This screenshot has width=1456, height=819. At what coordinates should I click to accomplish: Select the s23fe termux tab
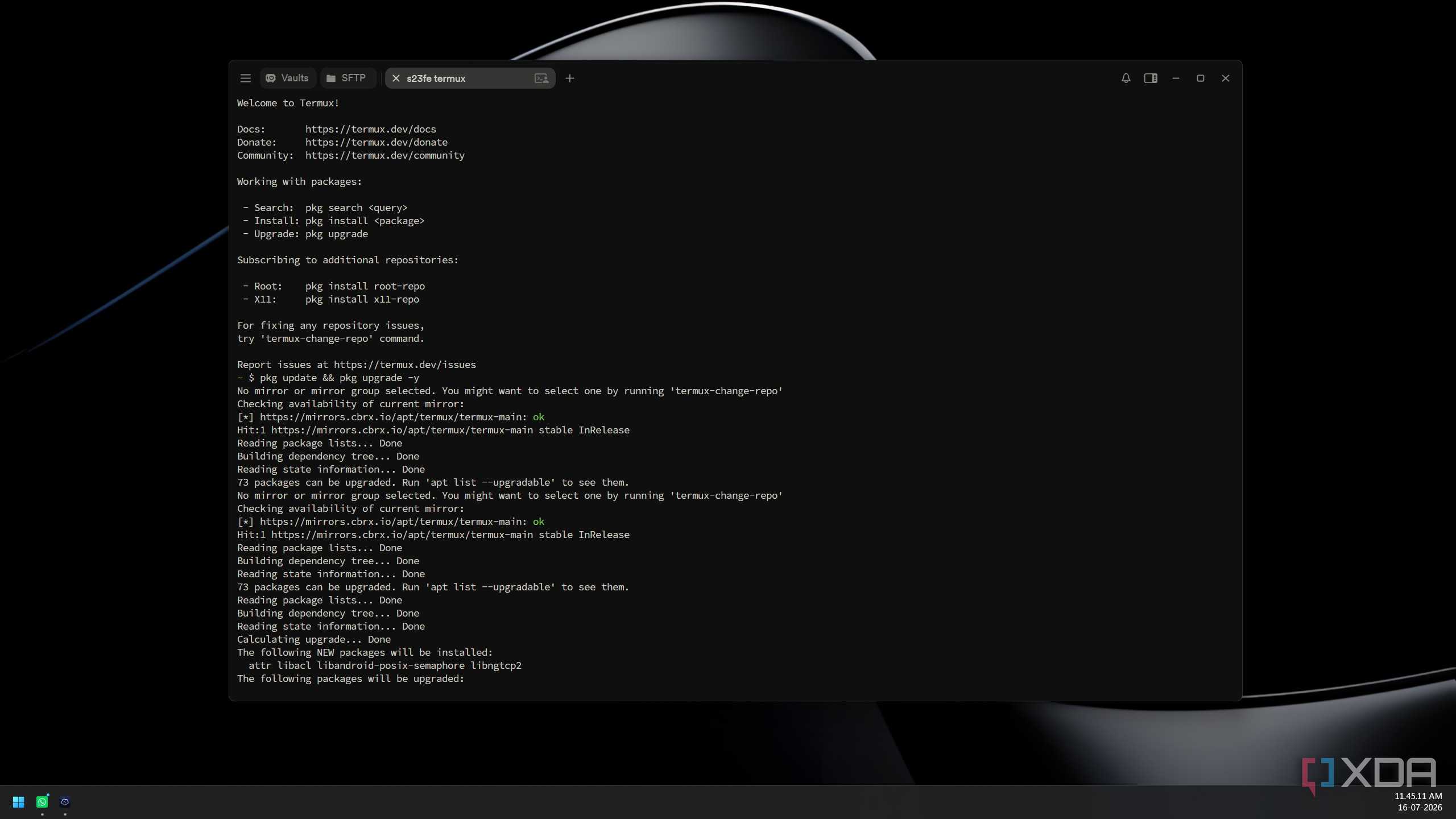(x=470, y=78)
